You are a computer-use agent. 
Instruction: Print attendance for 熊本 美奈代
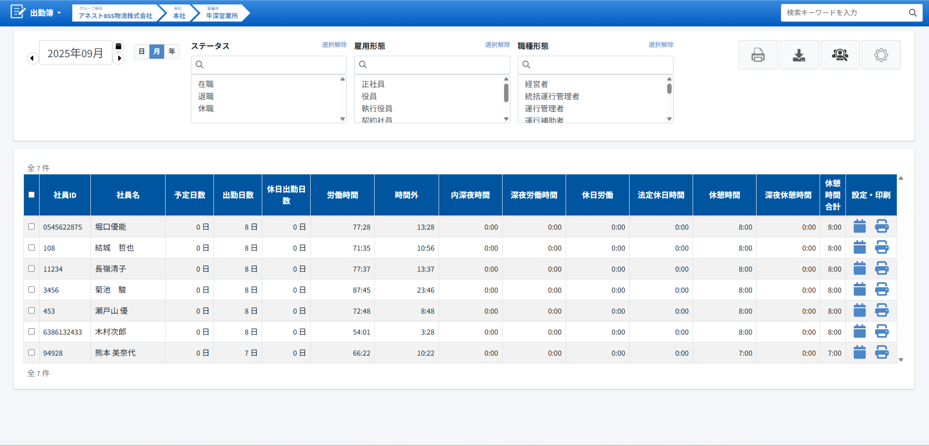pos(882,352)
